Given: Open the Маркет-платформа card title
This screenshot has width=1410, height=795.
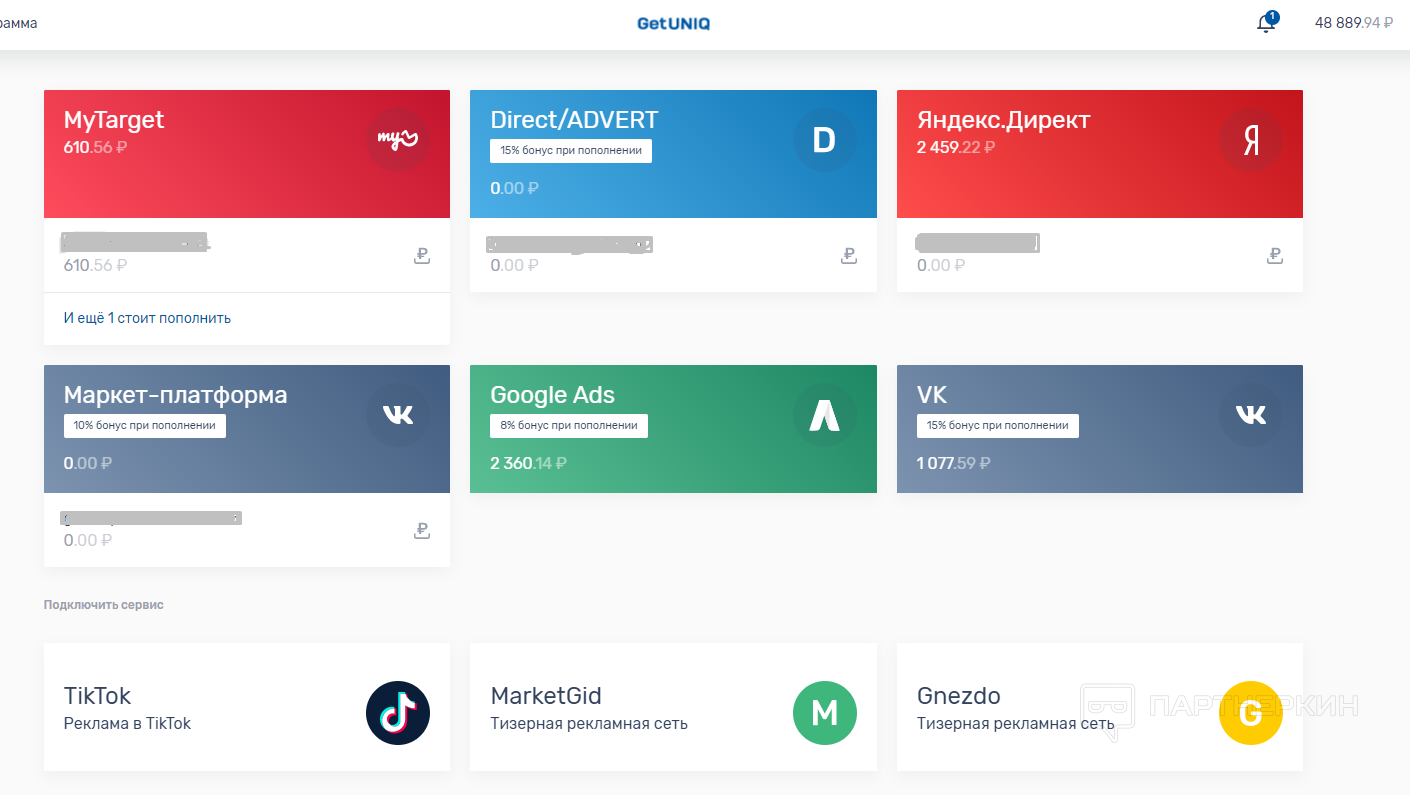Looking at the screenshot, I should tap(175, 395).
